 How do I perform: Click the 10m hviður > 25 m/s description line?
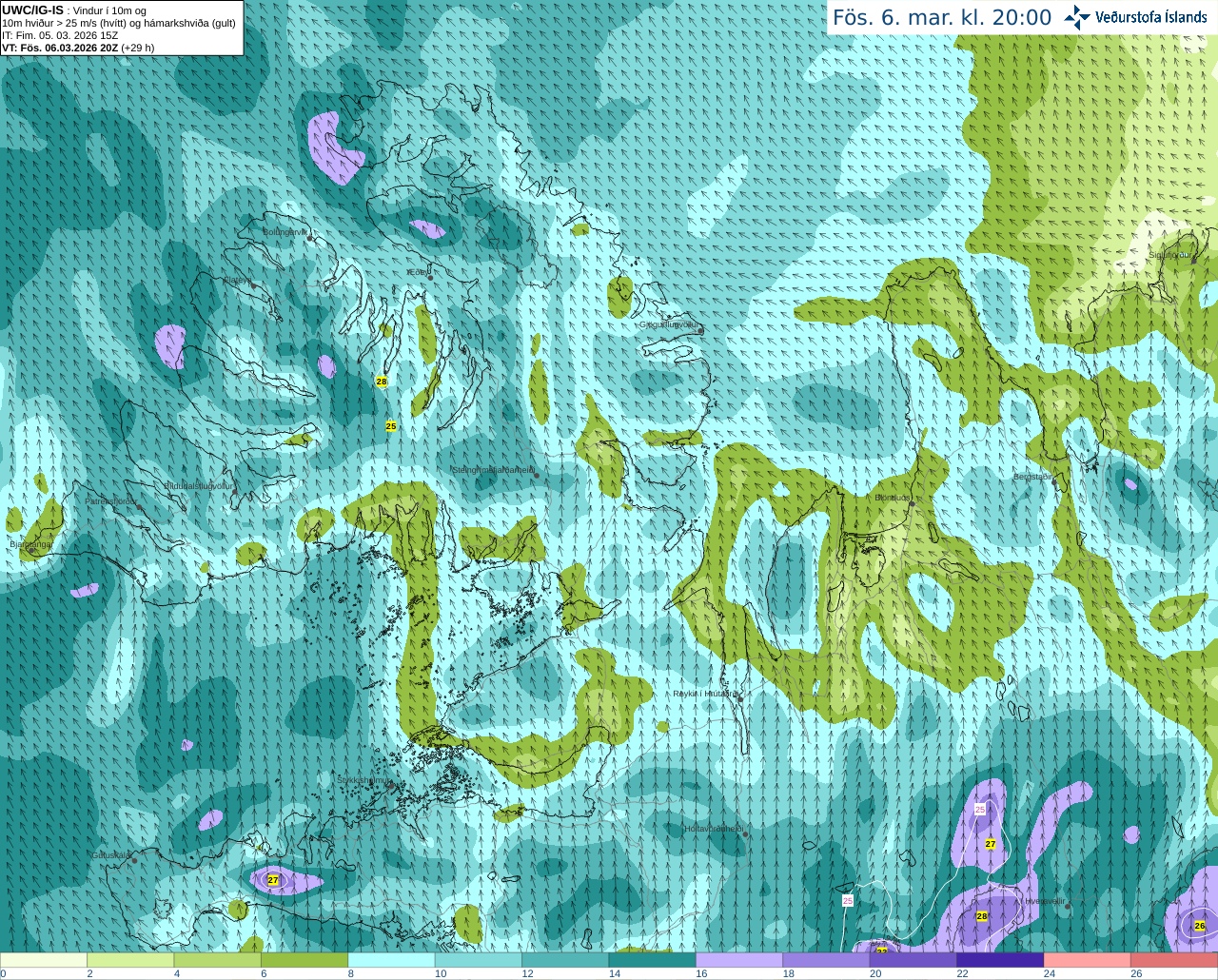pos(119,23)
